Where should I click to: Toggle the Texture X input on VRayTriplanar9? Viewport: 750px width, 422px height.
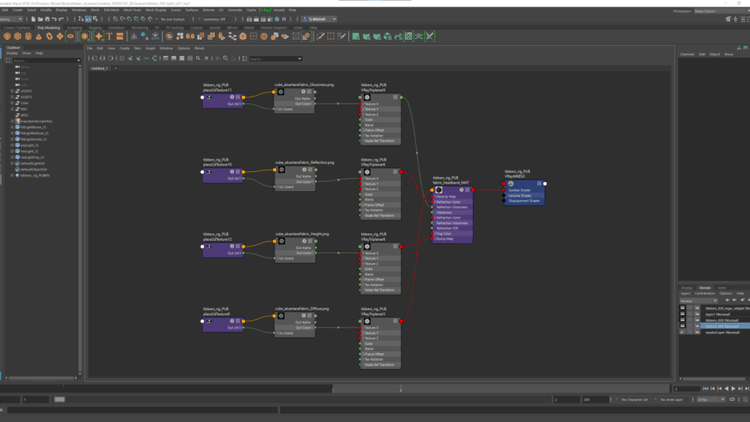[x=360, y=104]
